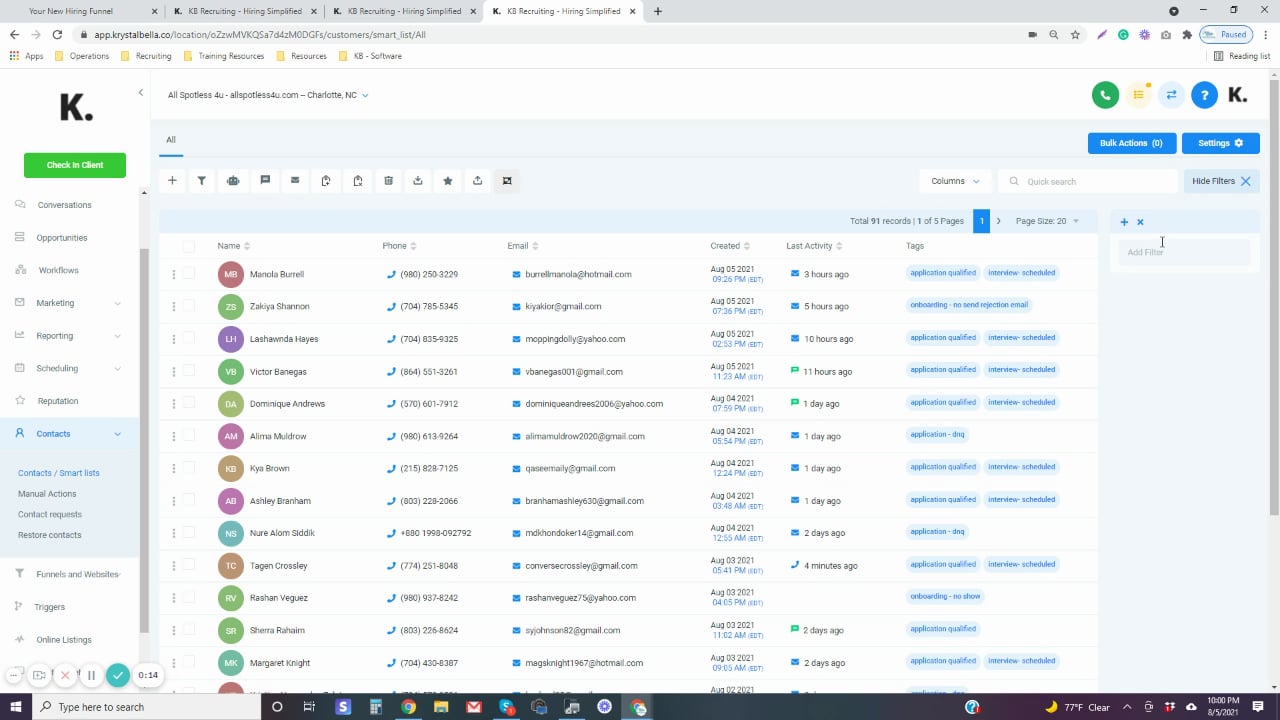Click the Remove Tag icon in toolbar
Screen dimensions: 1280x720
358,181
